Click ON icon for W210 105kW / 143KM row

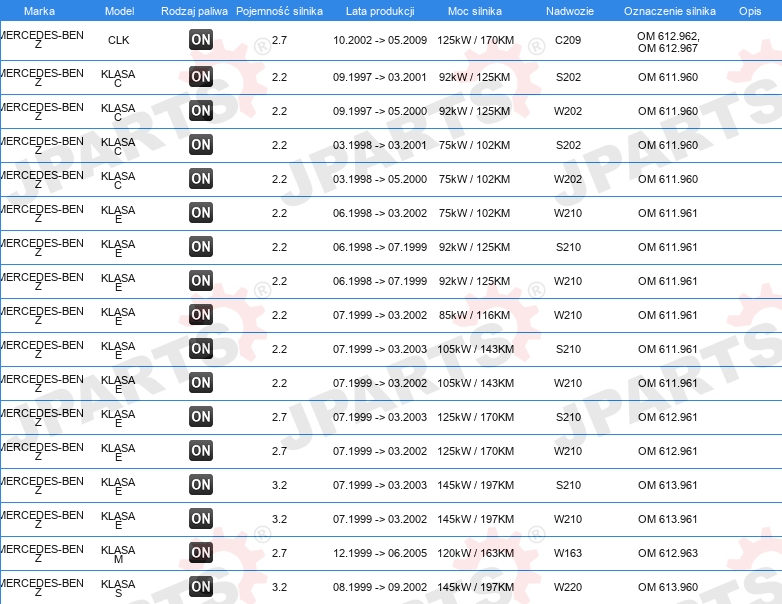point(201,383)
